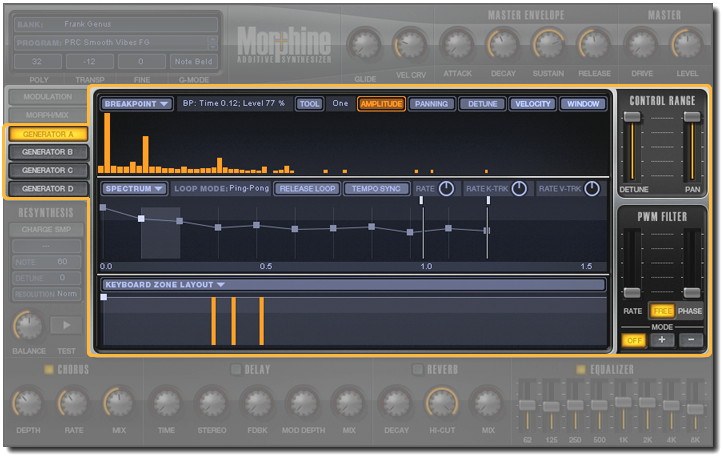Select the Amplitude editing mode
This screenshot has height=456, width=723.
[381, 104]
